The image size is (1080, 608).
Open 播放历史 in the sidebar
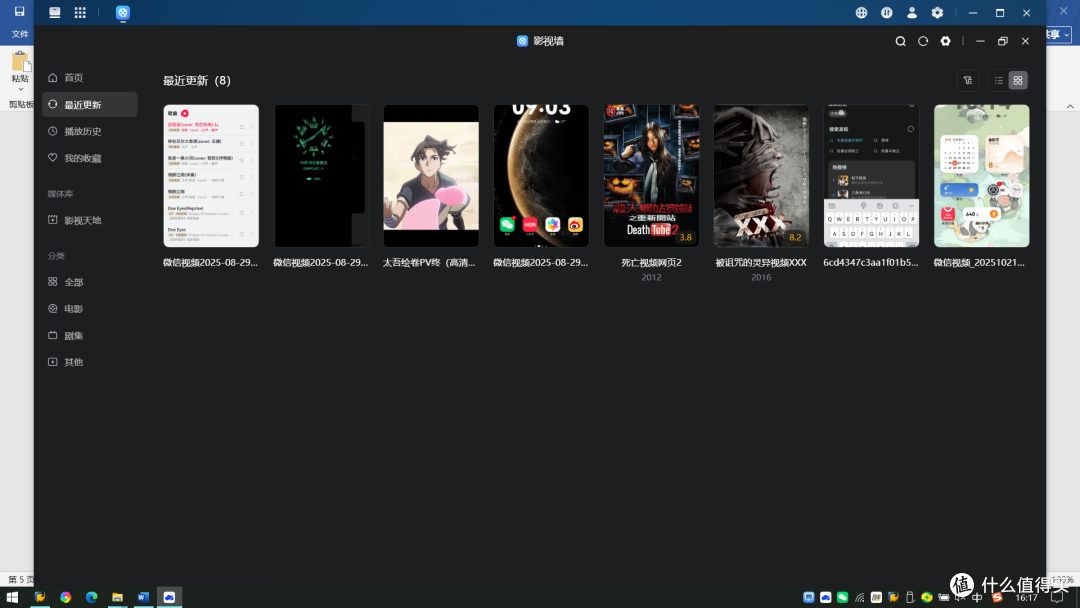[x=90, y=132]
